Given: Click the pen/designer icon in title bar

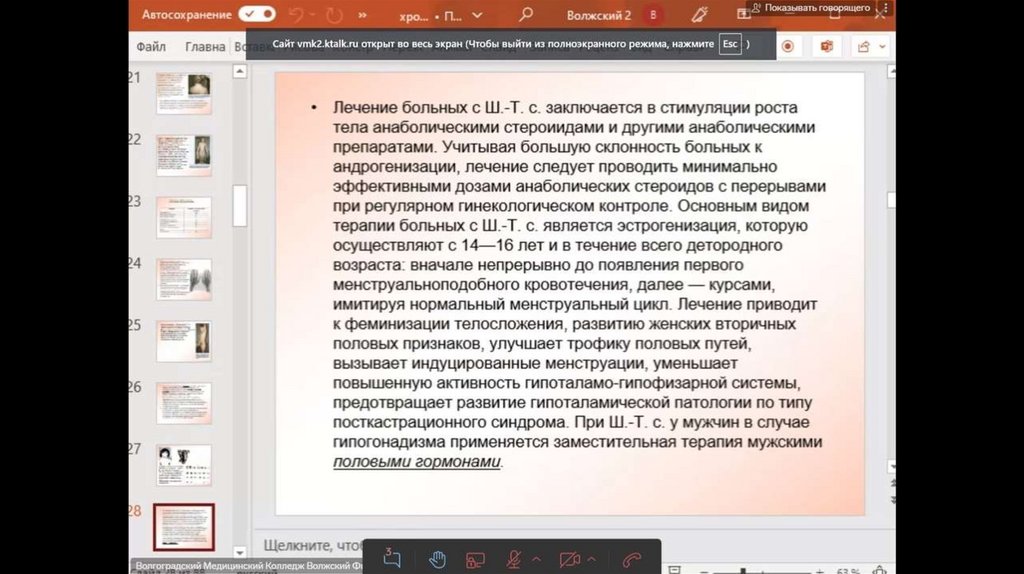Looking at the screenshot, I should (x=700, y=15).
